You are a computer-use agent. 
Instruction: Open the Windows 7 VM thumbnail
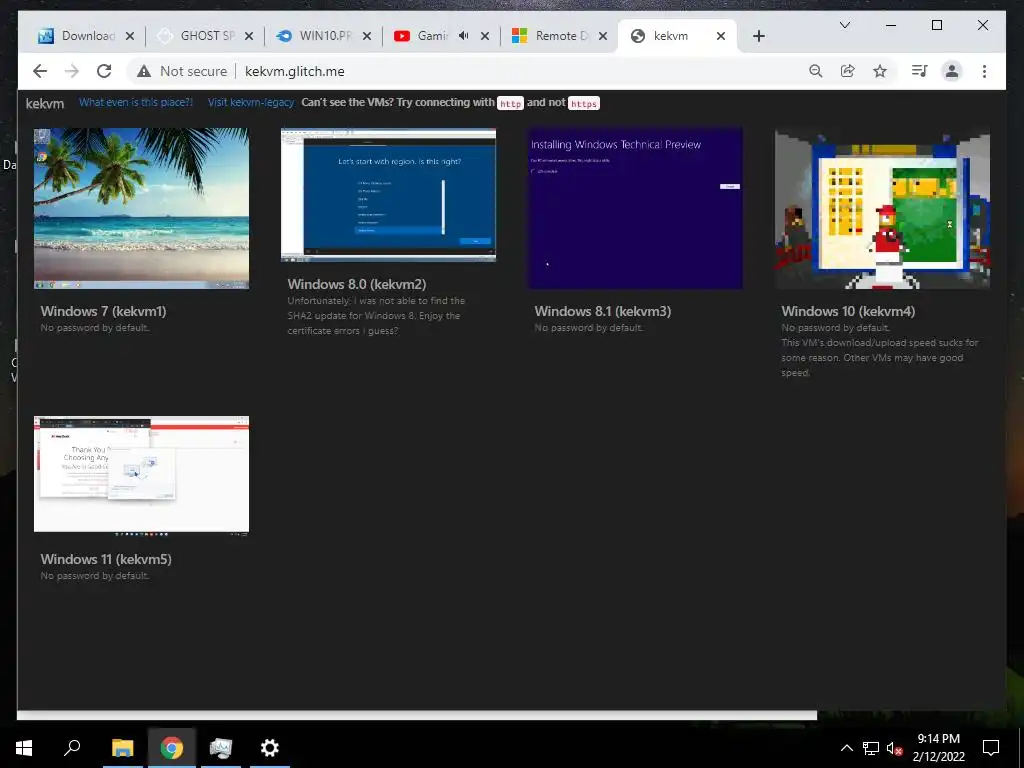coord(141,208)
